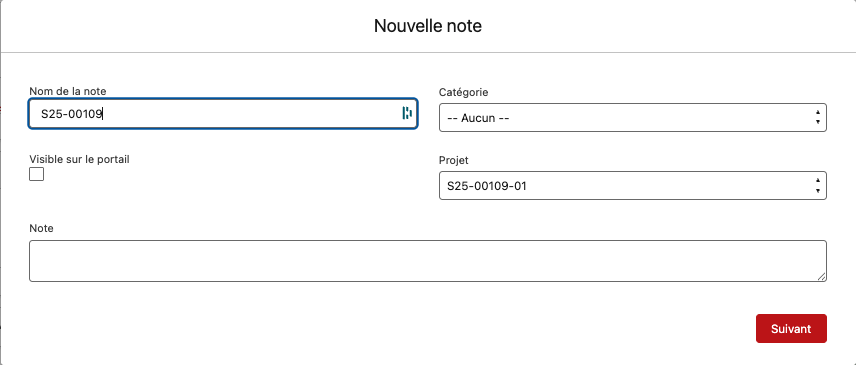The height and width of the screenshot is (365, 856).
Task: Click the Nouvelle note dialog title
Action: coord(428,26)
